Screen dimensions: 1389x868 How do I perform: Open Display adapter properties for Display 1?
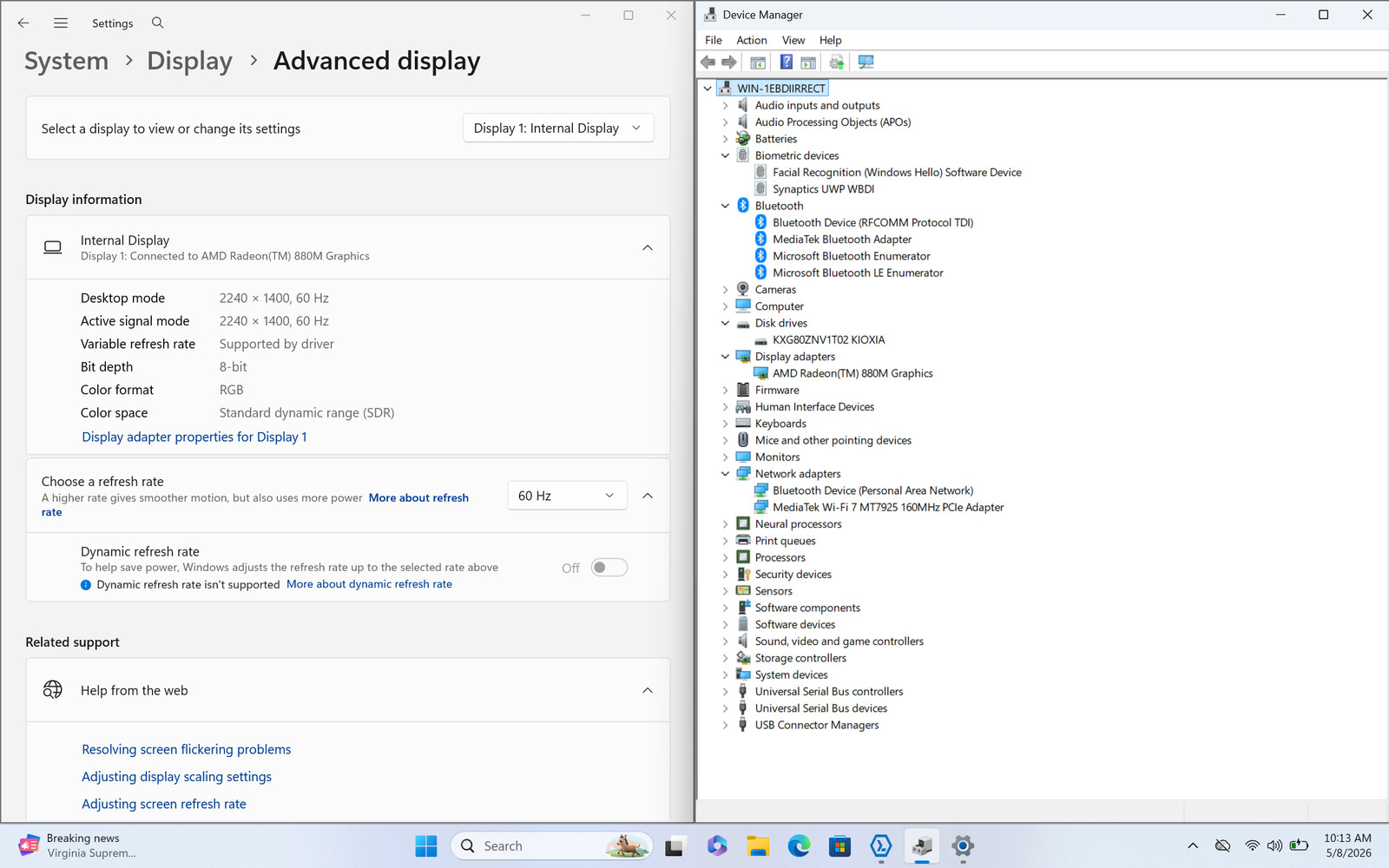pyautogui.click(x=194, y=437)
